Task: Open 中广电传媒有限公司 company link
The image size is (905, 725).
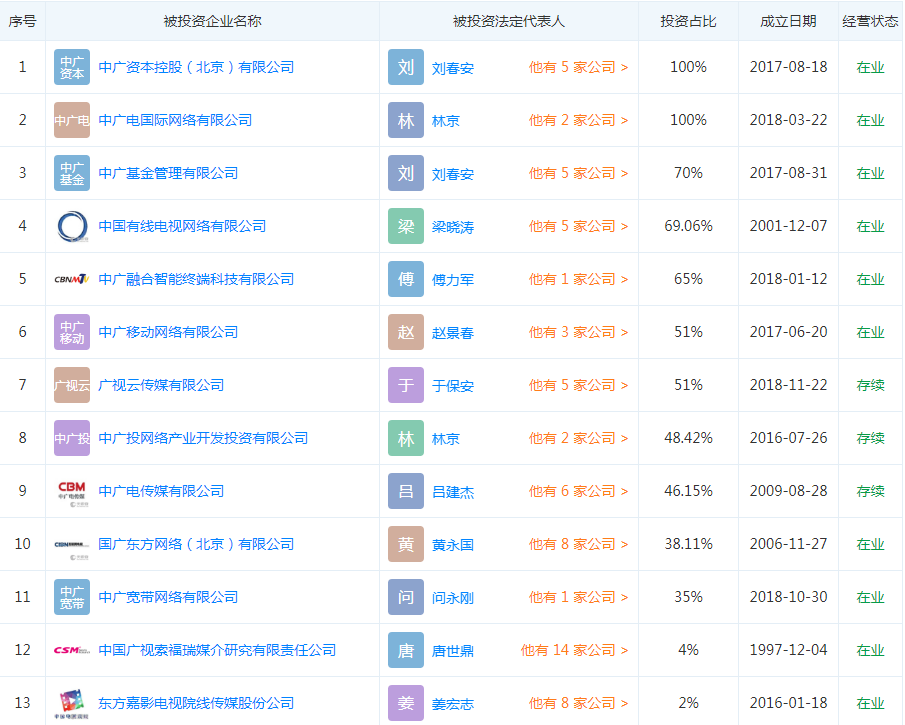Action: click(x=161, y=491)
